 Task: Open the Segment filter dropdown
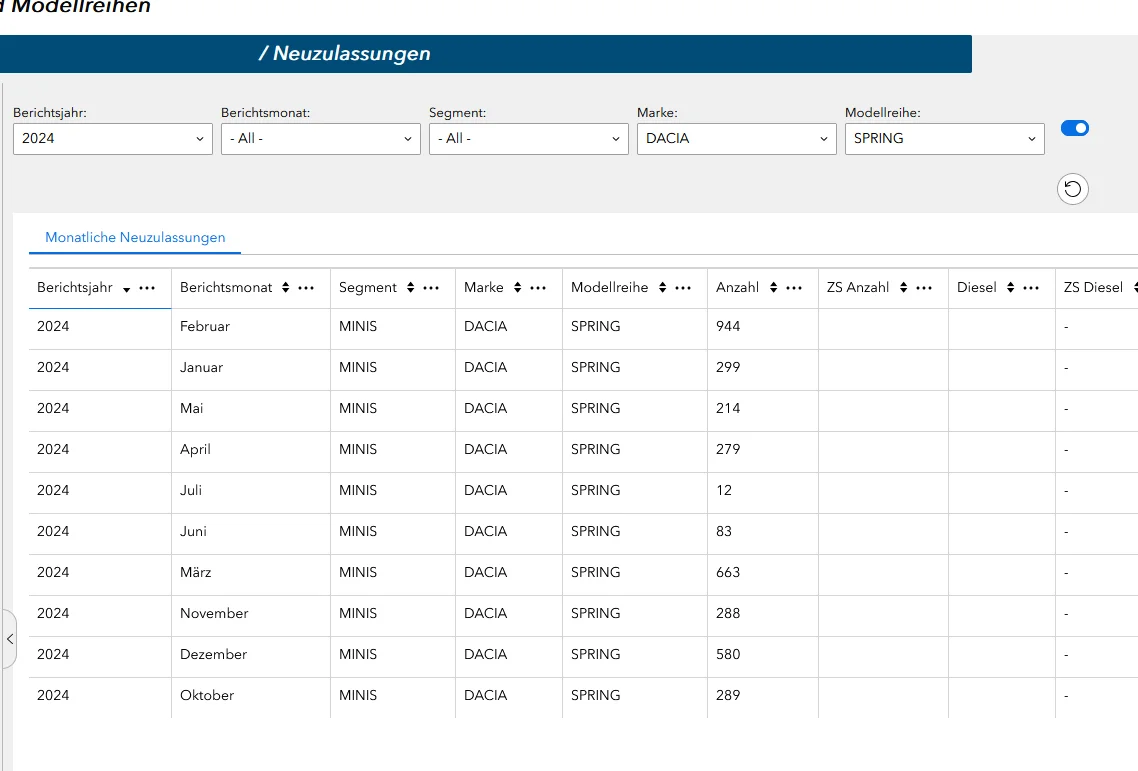pos(529,139)
